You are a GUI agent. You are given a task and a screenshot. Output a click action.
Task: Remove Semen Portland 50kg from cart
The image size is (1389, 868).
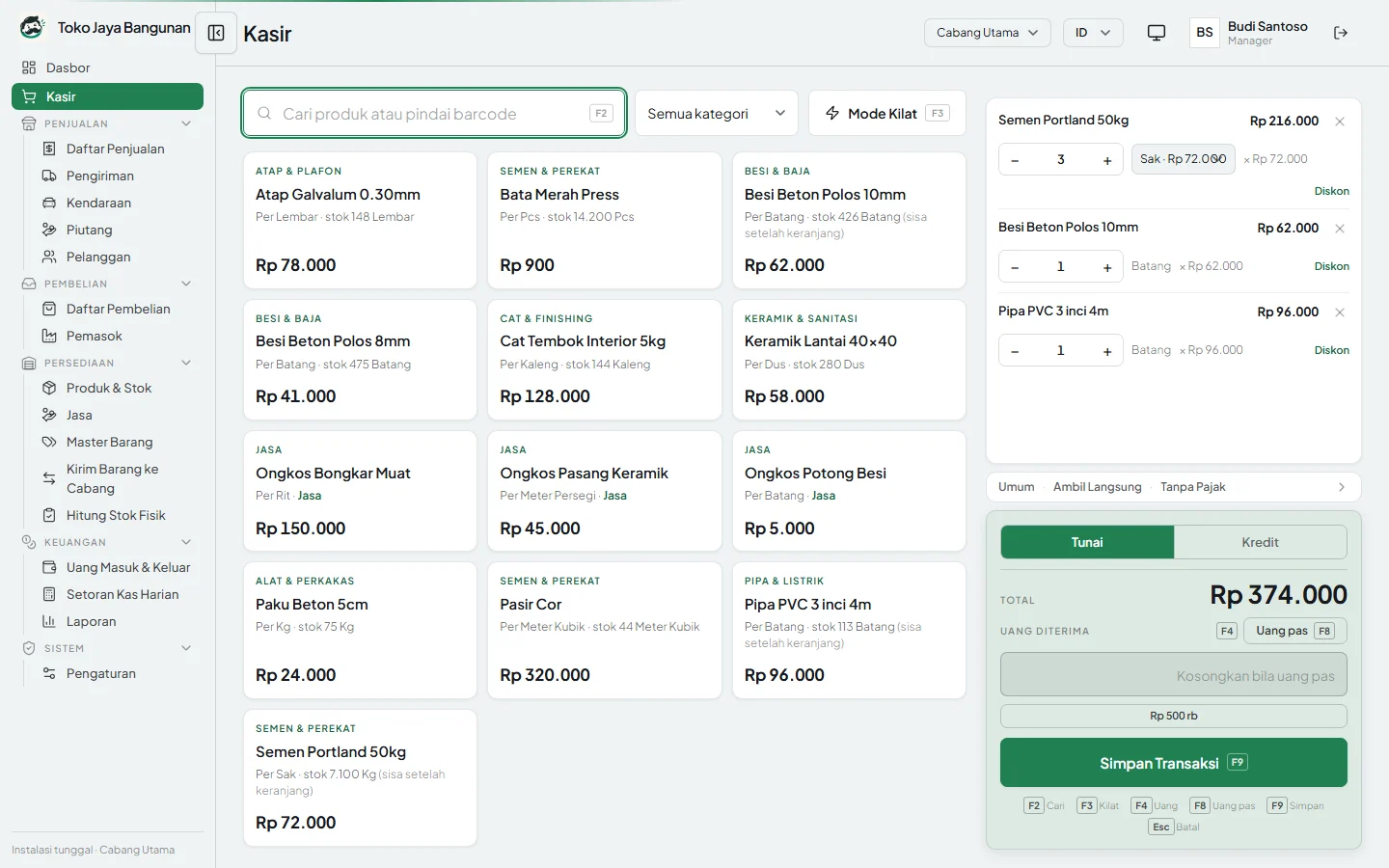[1340, 122]
